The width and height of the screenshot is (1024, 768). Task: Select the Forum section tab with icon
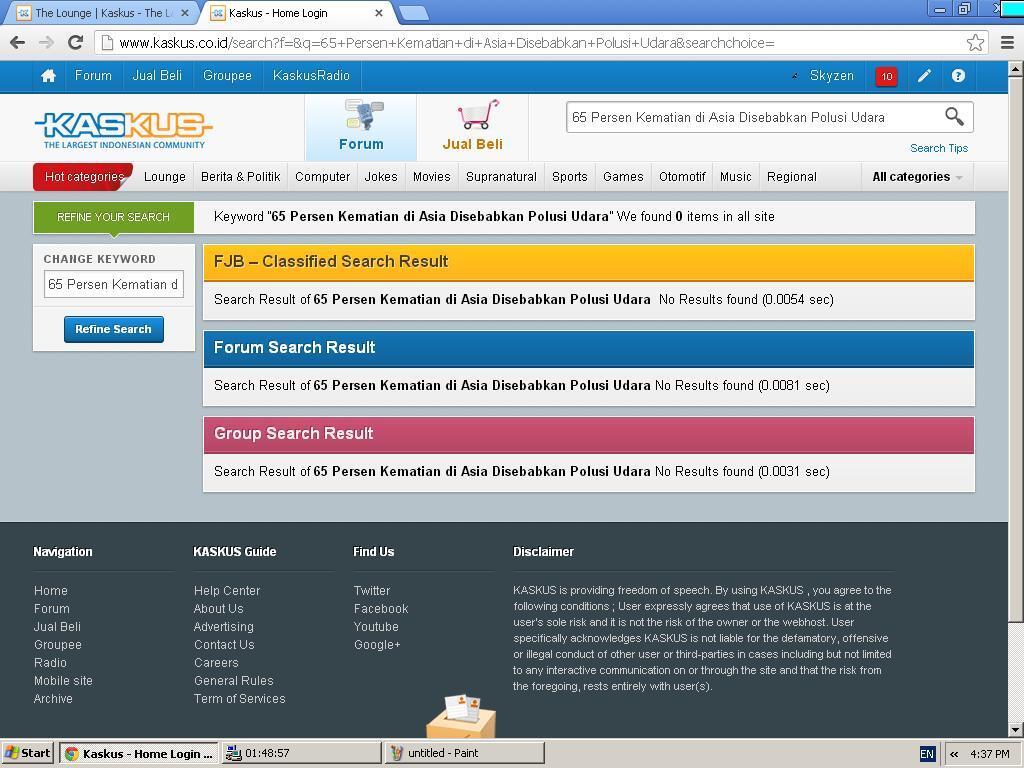[361, 127]
